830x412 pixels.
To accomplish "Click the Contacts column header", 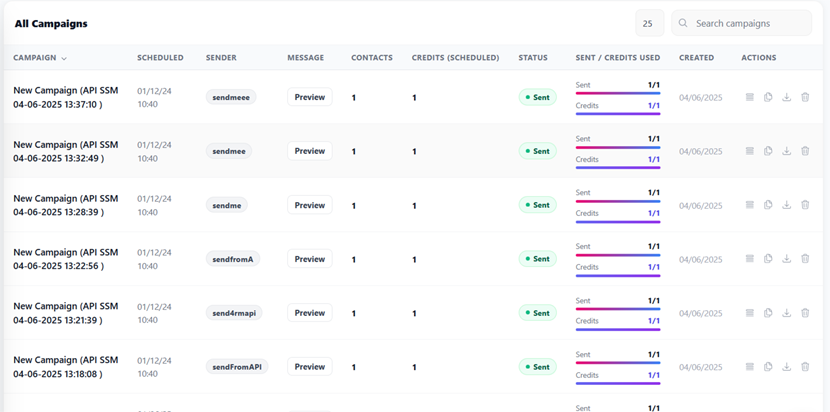I will tap(372, 58).
